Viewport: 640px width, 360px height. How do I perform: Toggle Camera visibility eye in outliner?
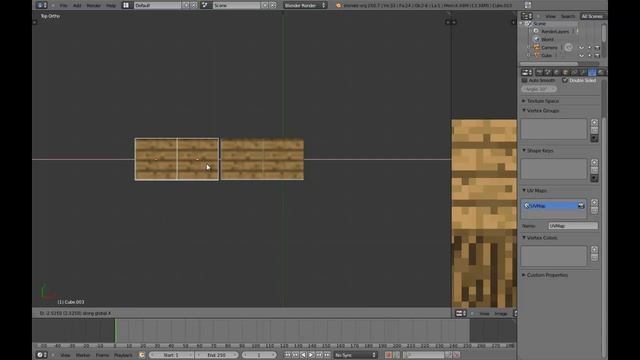(x=581, y=48)
